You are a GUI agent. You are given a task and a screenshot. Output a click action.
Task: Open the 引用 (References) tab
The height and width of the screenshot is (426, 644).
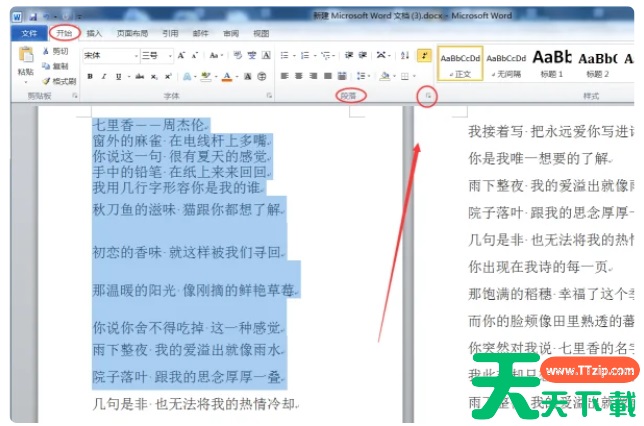[x=170, y=33]
